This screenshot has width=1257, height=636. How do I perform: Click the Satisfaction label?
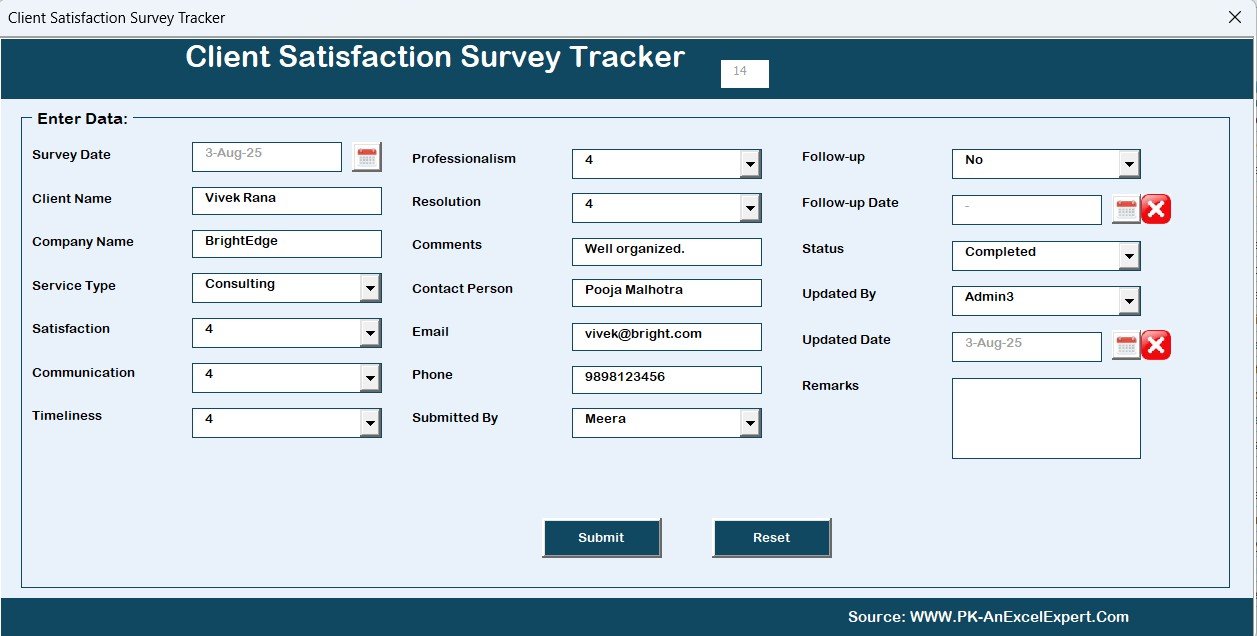[x=71, y=329]
